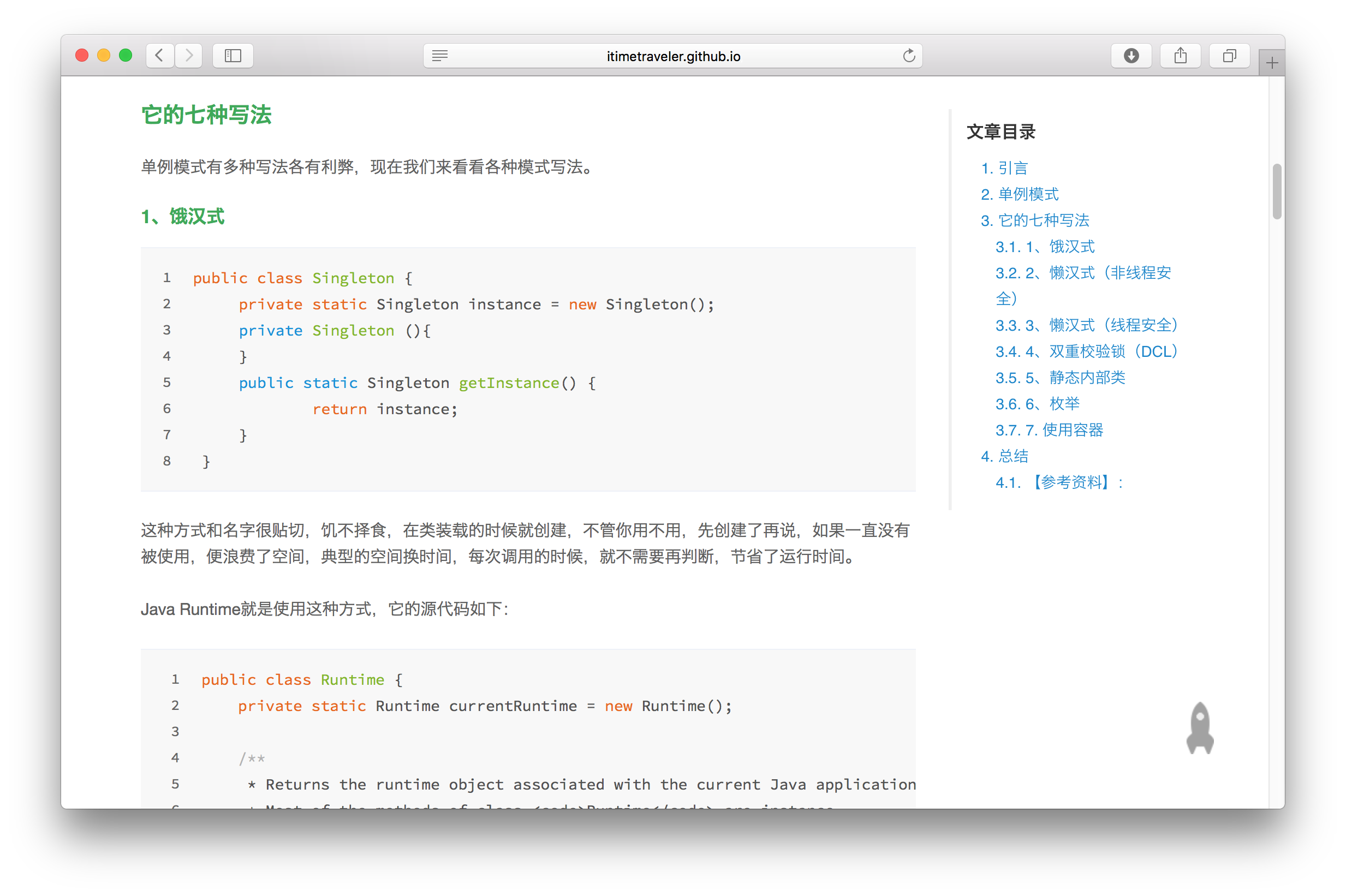
Task: Reload the current page
Action: click(x=909, y=56)
